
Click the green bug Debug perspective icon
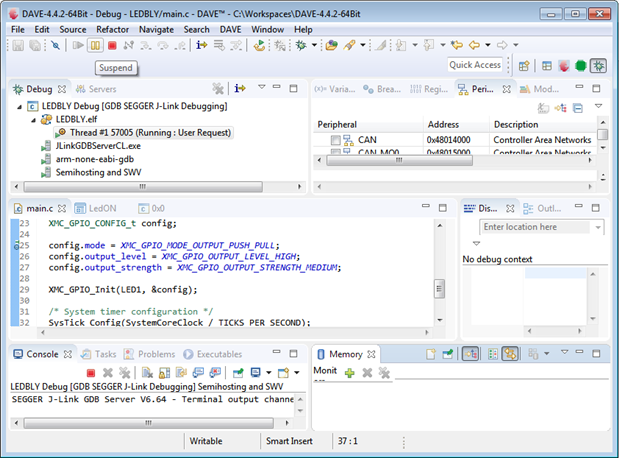(599, 66)
